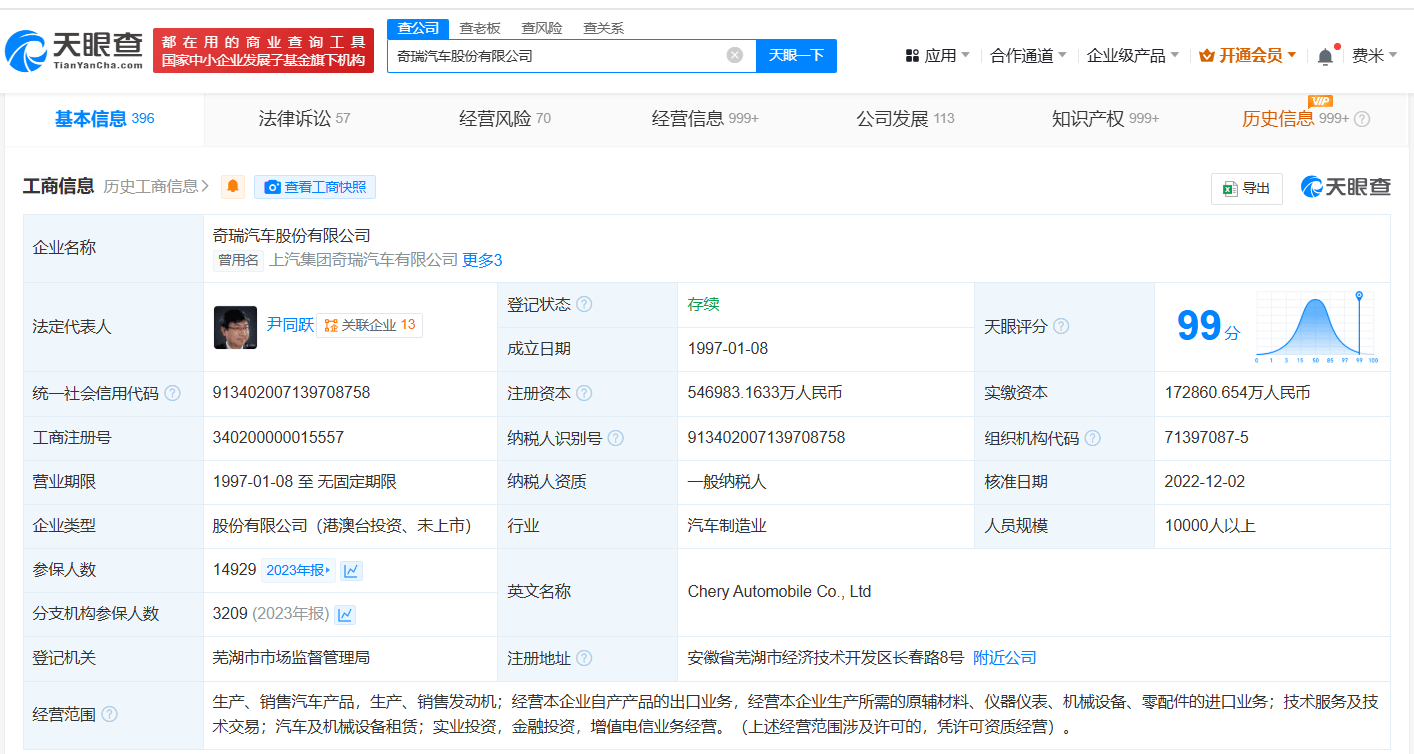Clear the search box with X icon

pos(734,55)
